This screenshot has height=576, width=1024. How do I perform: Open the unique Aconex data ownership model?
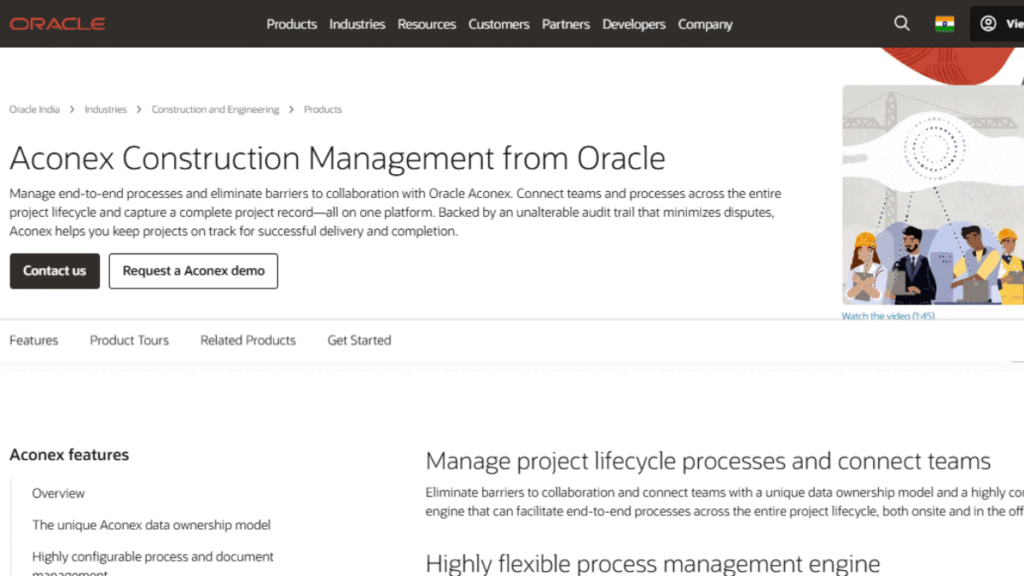point(151,525)
